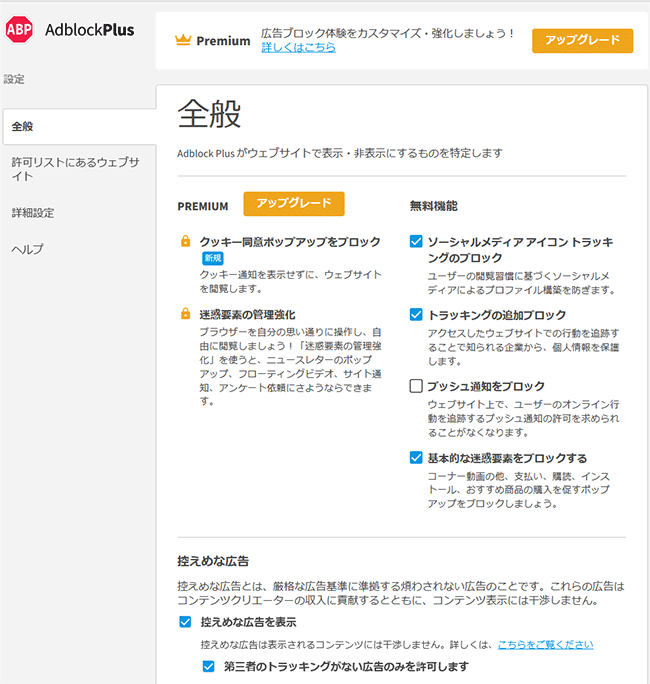The image size is (650, 684).
Task: Click top banner アップグレード button
Action: tap(582, 41)
